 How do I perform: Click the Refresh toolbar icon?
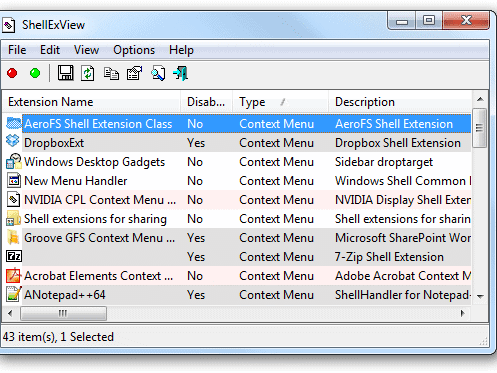pyautogui.click(x=88, y=73)
